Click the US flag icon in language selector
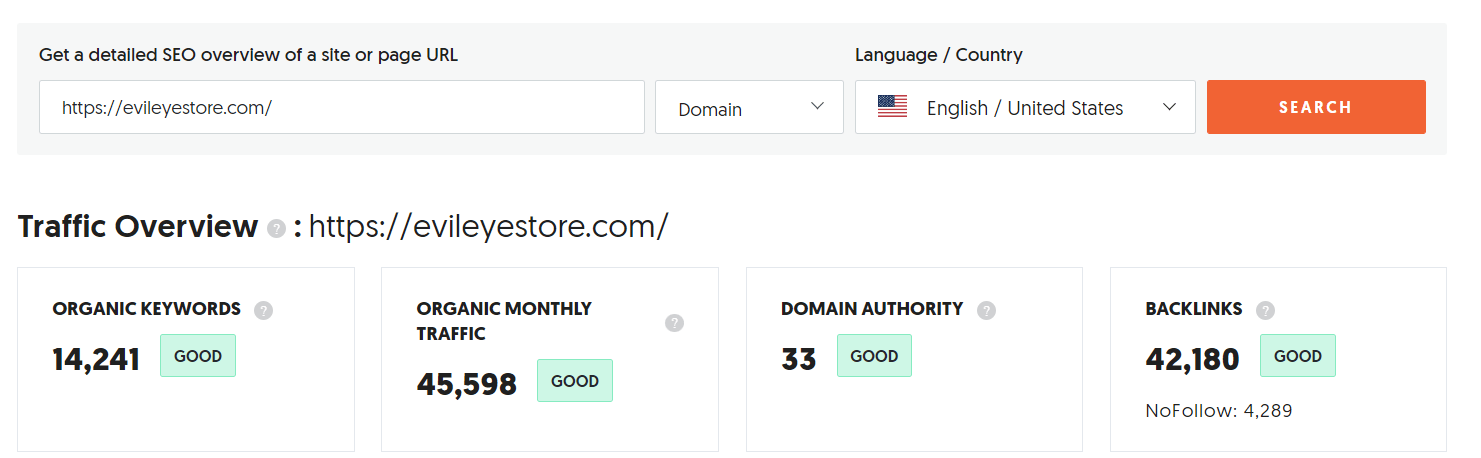The height and width of the screenshot is (458, 1481). pyautogui.click(x=892, y=107)
